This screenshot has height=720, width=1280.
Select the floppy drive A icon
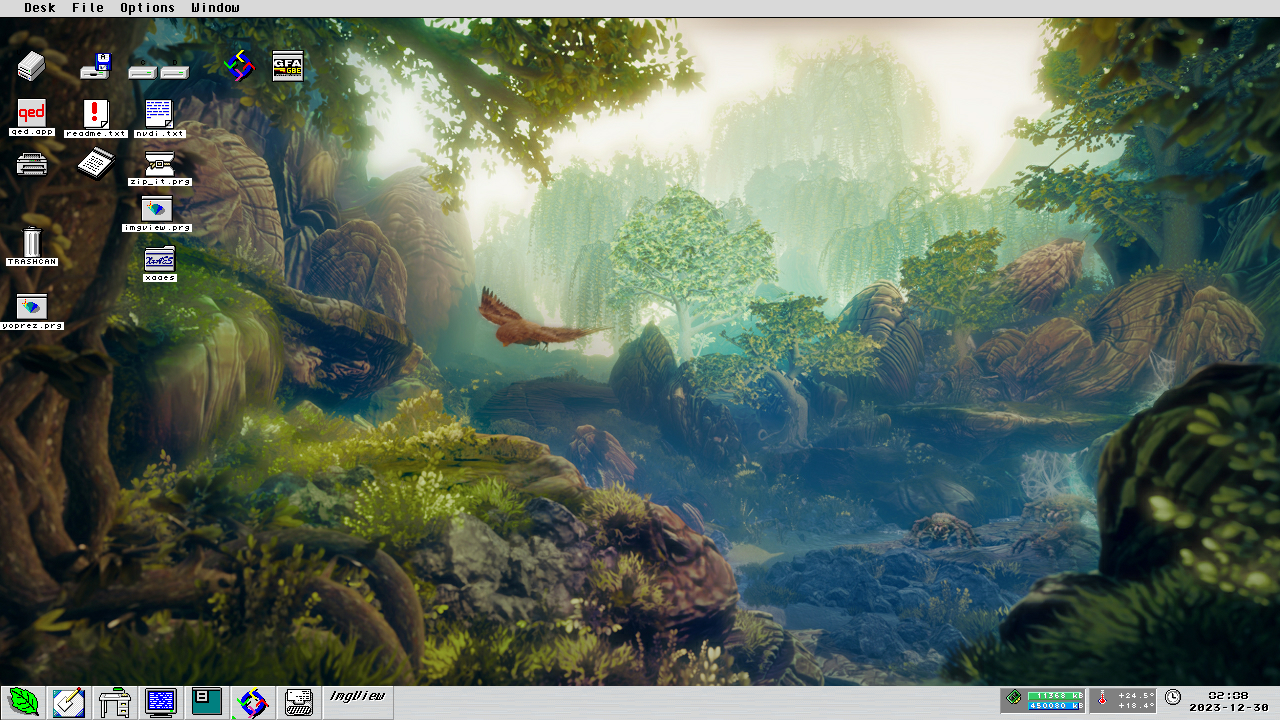pyautogui.click(x=96, y=66)
